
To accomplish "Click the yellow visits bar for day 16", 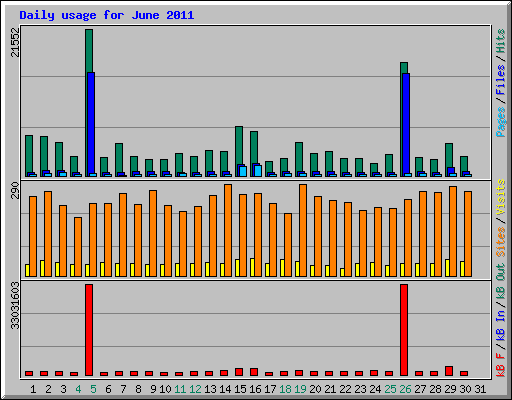I will (253, 267).
